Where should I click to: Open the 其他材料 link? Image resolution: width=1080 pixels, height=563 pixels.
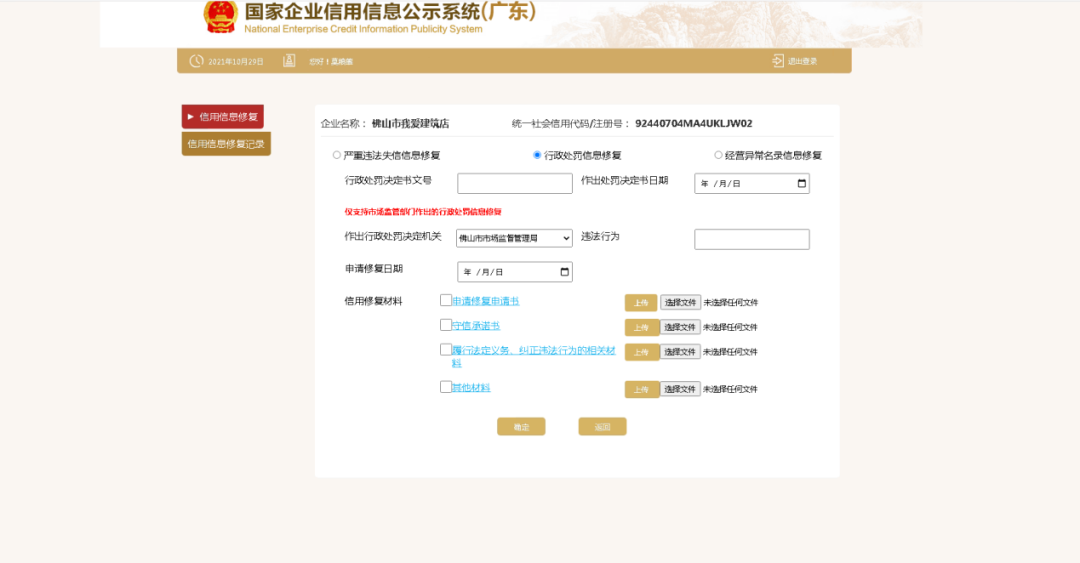[x=471, y=388]
